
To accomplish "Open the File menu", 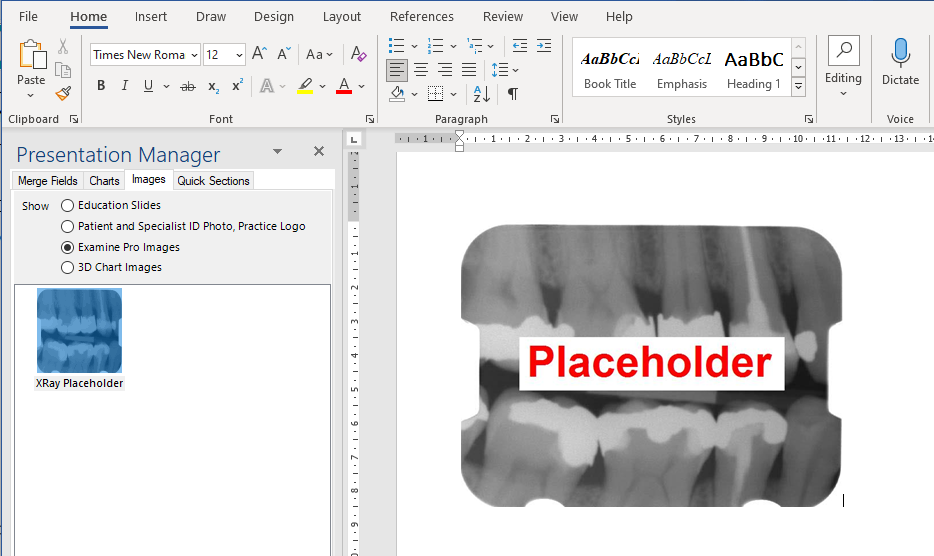I will click(x=28, y=17).
